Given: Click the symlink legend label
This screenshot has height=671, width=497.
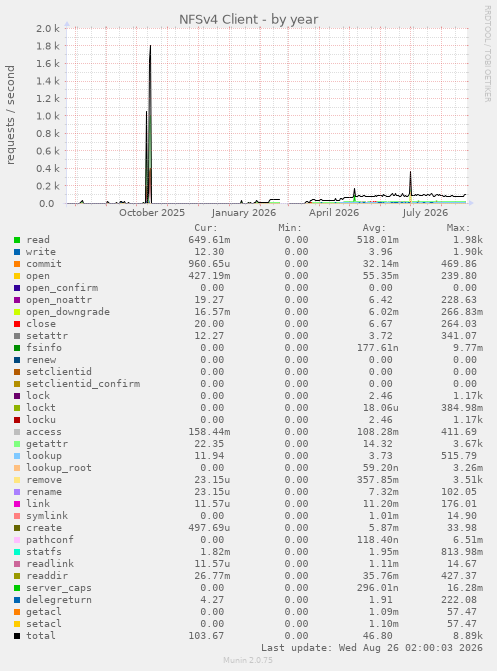Looking at the screenshot, I should pos(47,516).
